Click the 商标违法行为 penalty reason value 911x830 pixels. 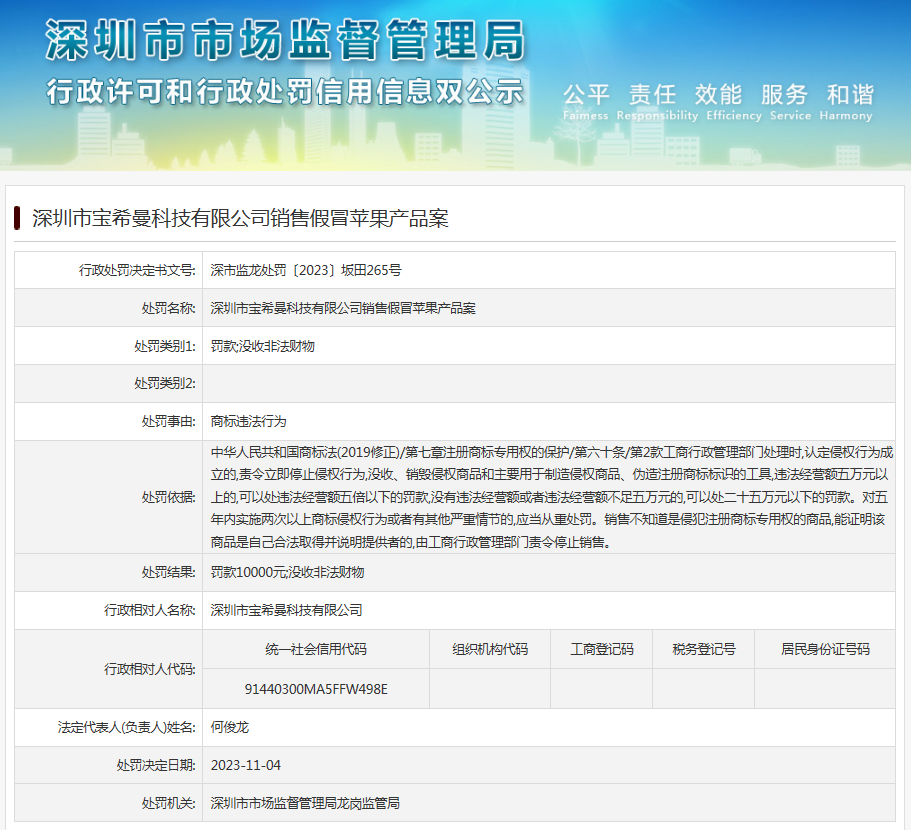(248, 421)
